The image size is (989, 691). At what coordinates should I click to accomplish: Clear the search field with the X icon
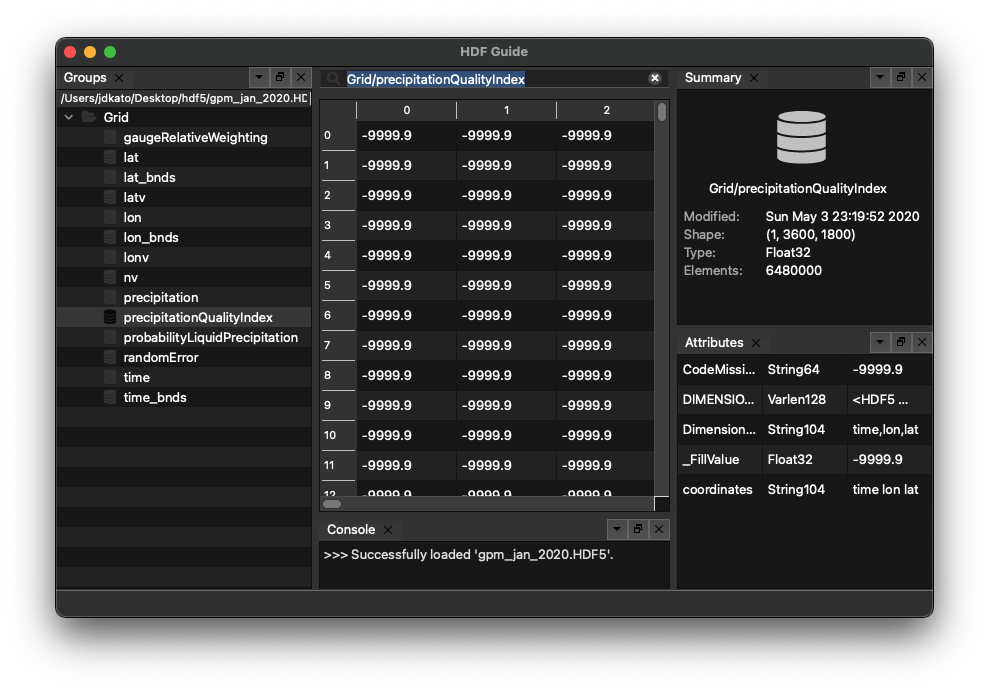point(655,78)
